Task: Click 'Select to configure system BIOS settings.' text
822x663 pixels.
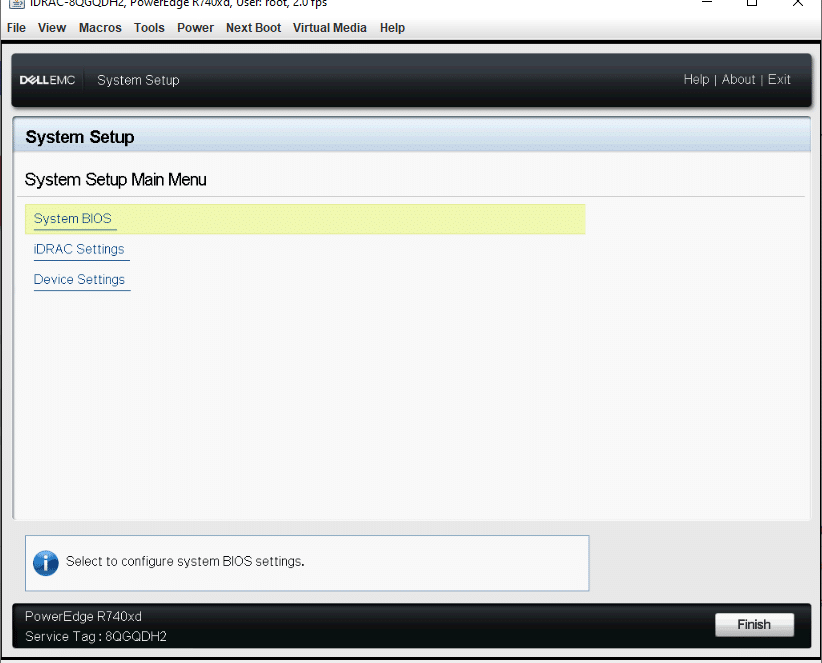Action: pos(185,561)
